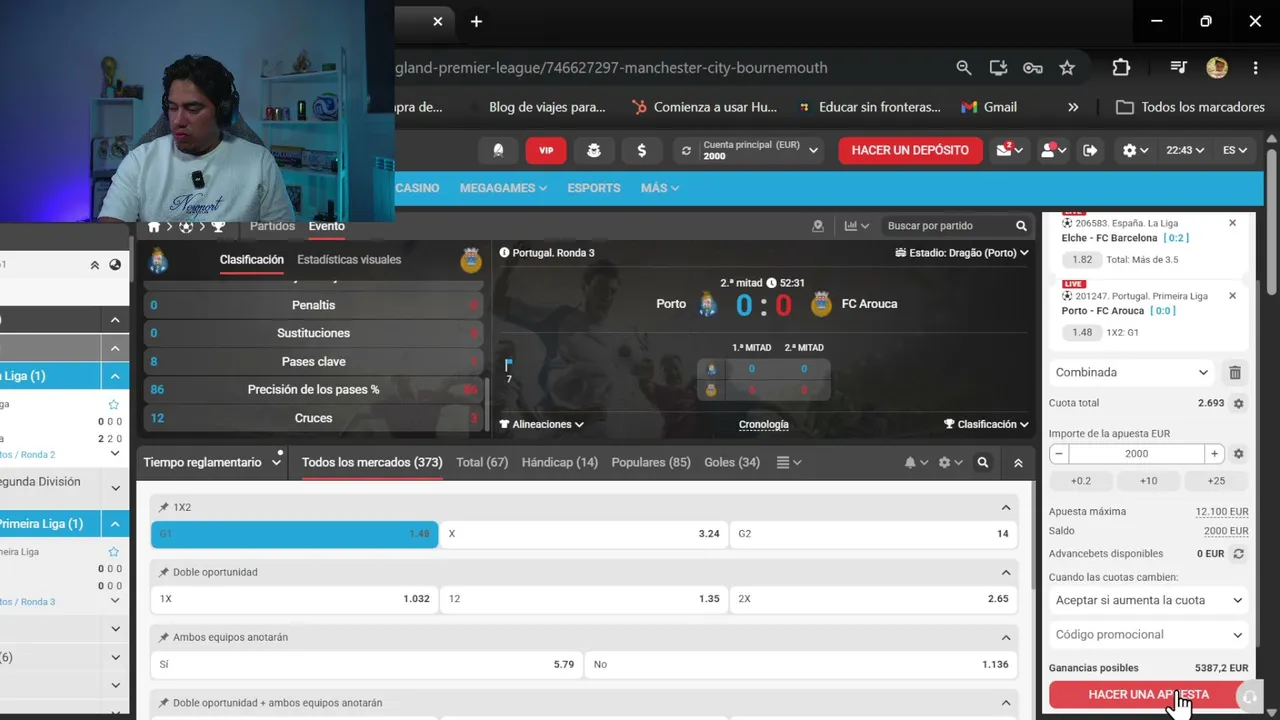The height and width of the screenshot is (720, 1280).
Task: Select the X 3.24 draw odds
Action: coord(584,534)
